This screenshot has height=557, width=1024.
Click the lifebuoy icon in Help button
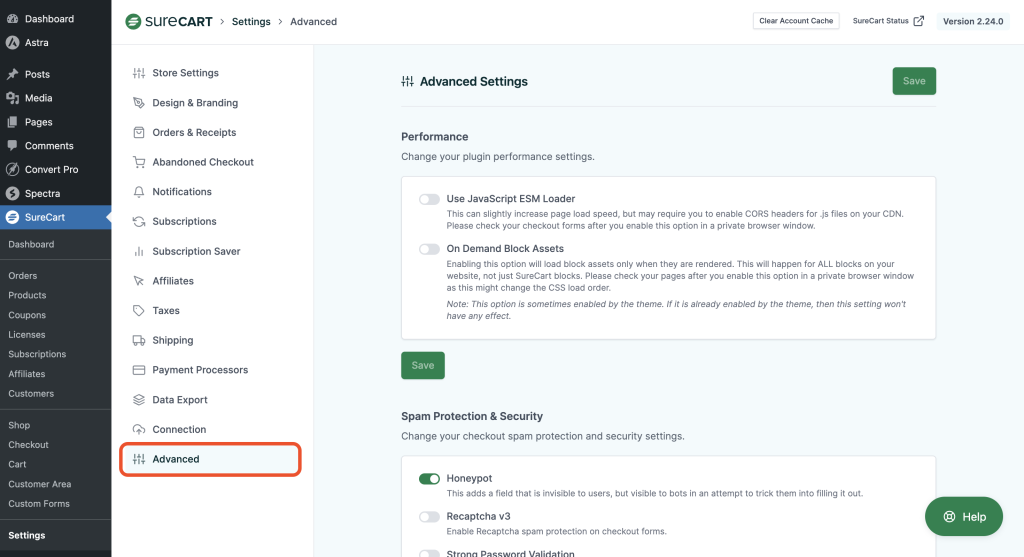(x=949, y=517)
